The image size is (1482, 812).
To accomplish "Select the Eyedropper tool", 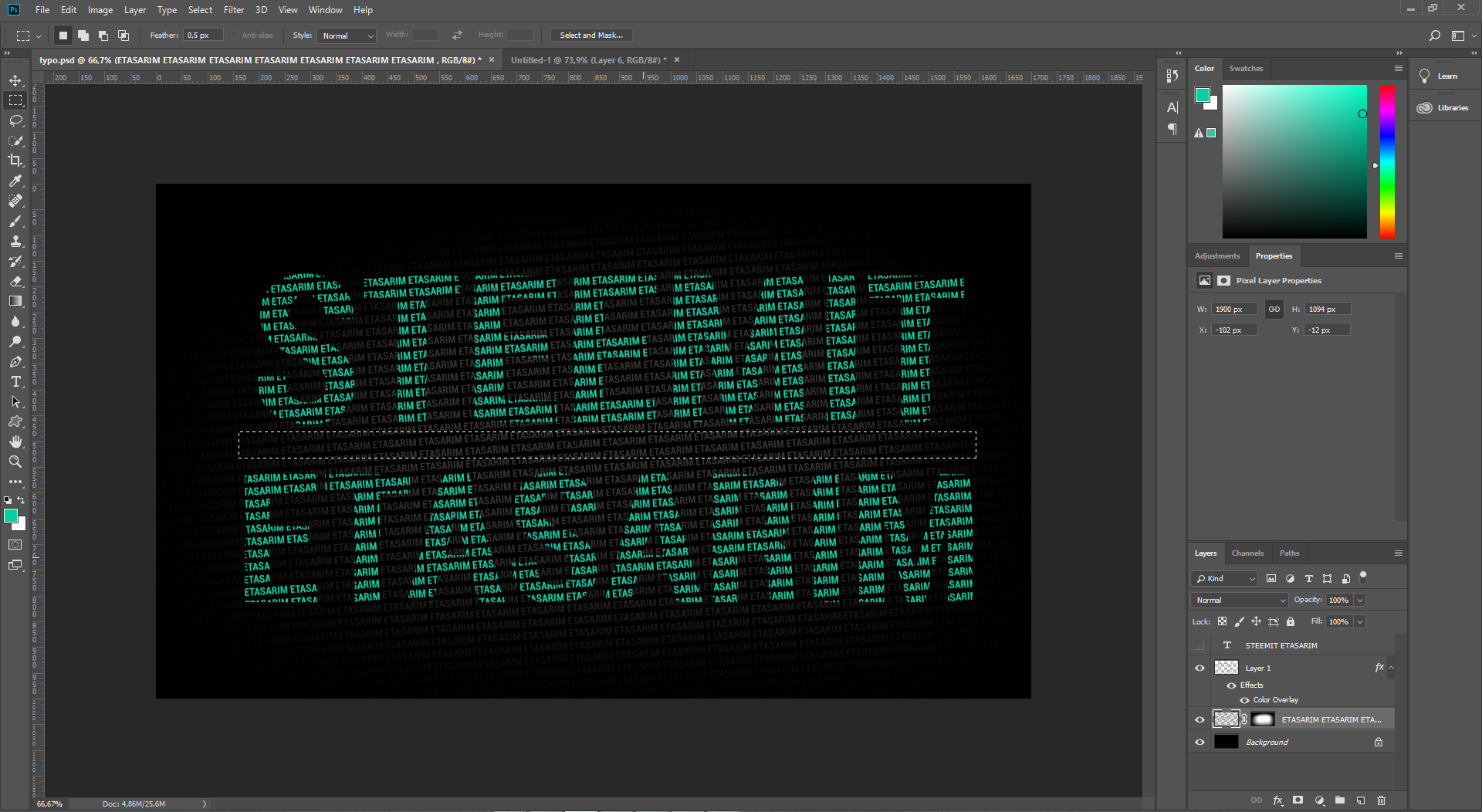I will [15, 181].
